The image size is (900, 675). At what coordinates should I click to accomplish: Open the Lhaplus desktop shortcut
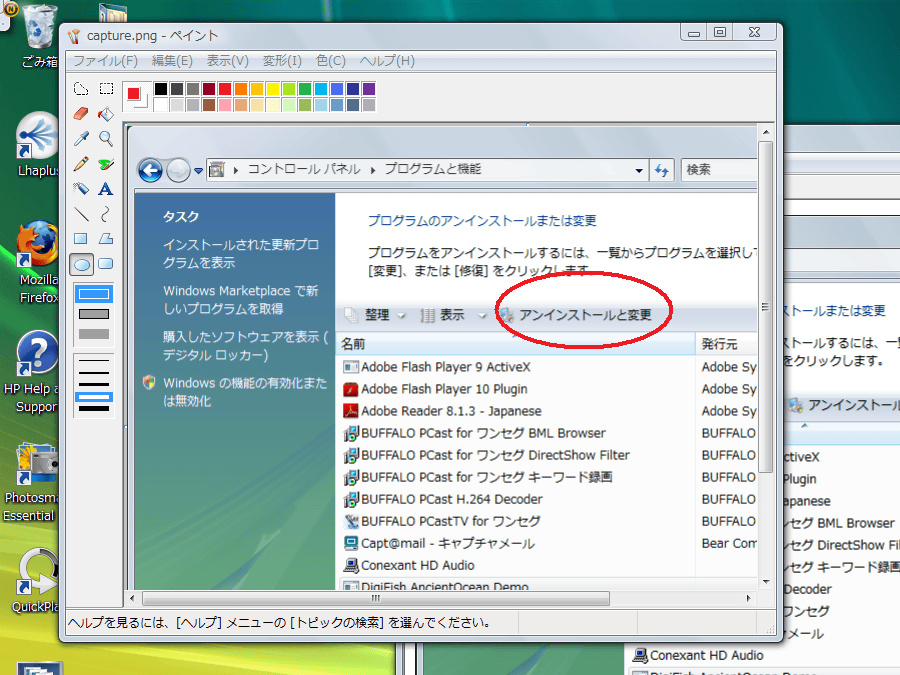pos(37,143)
